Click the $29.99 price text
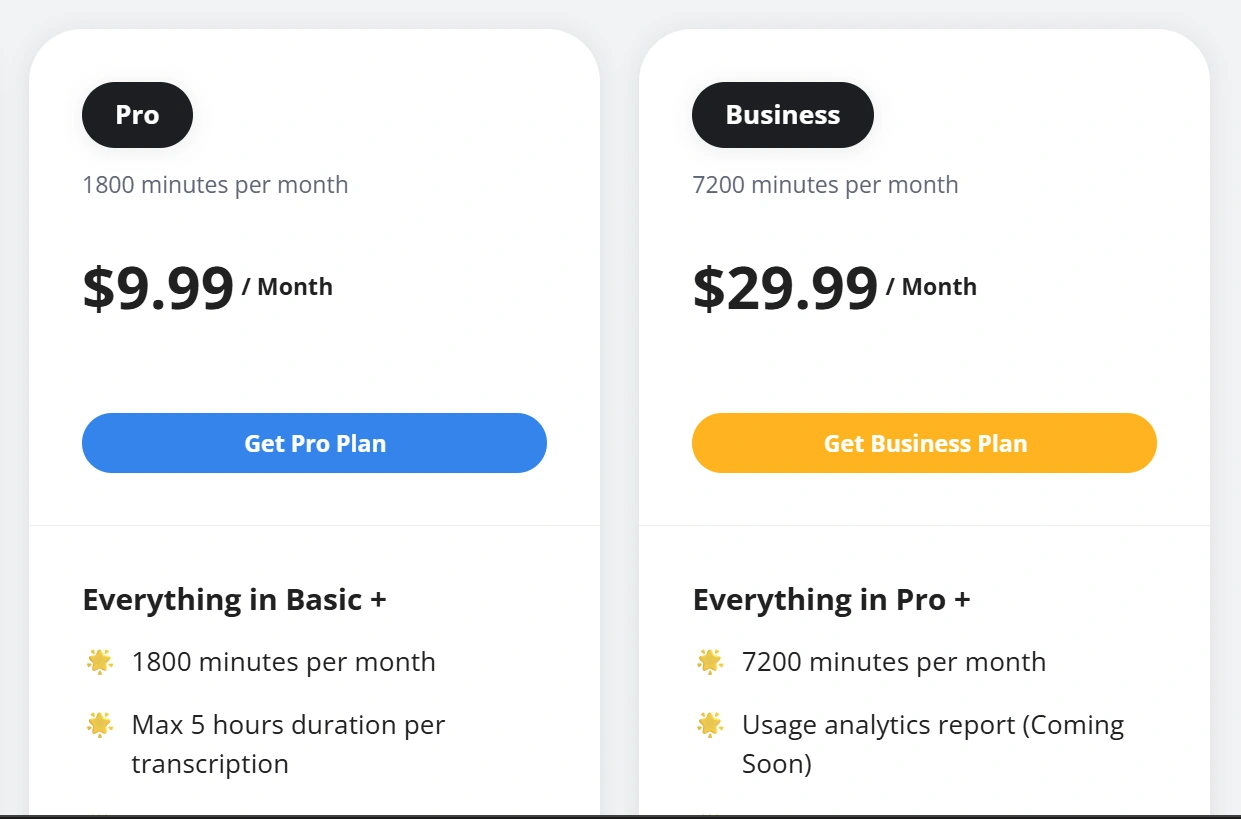 pyautogui.click(x=785, y=288)
